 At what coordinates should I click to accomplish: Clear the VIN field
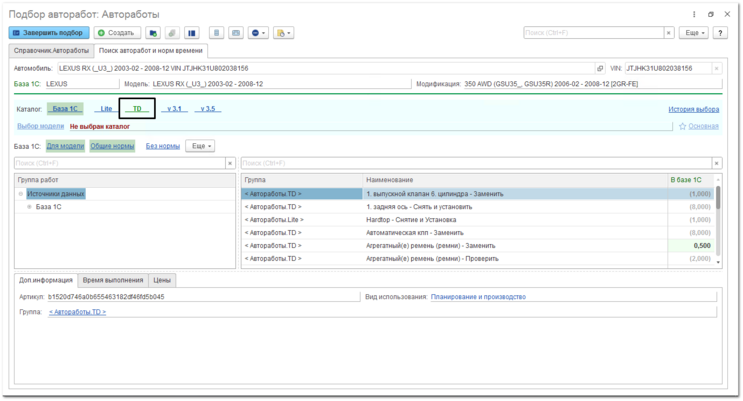(716, 68)
